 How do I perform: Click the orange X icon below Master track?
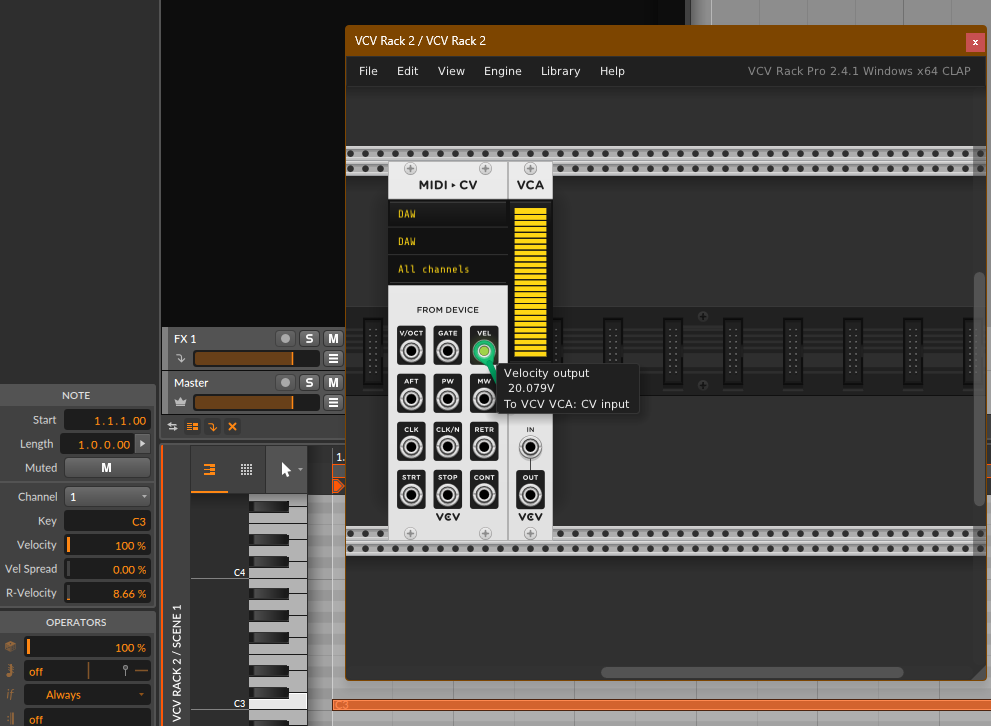point(233,427)
